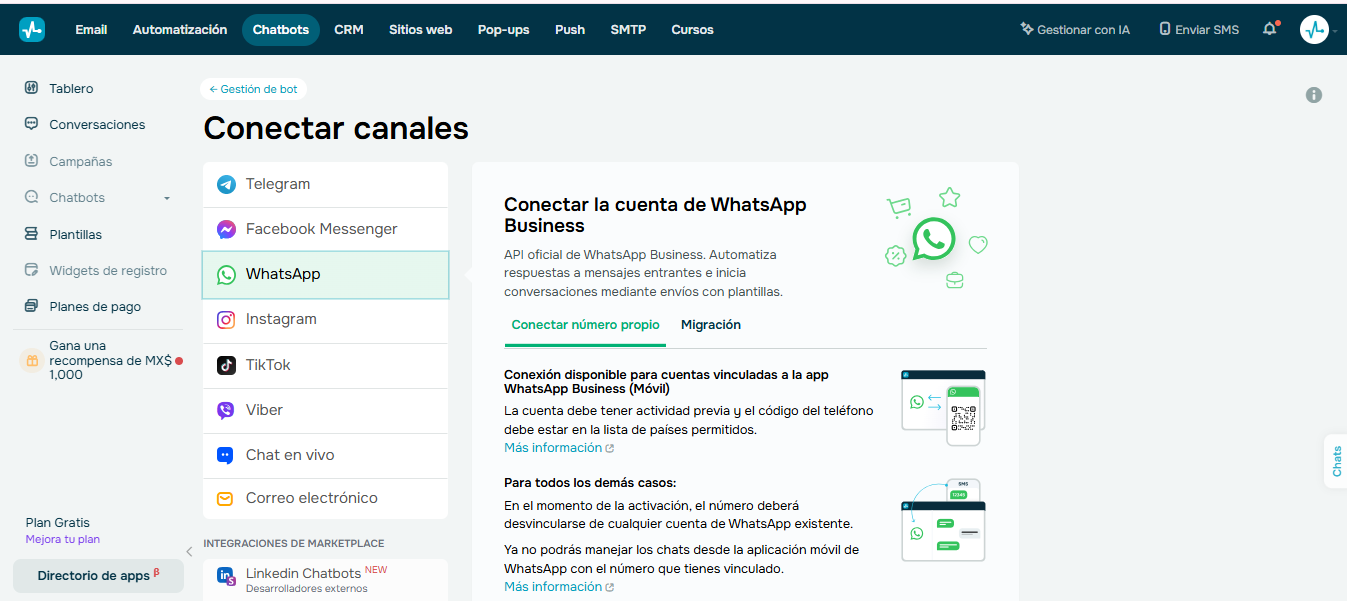Click the Planes de pago icon

[31, 306]
